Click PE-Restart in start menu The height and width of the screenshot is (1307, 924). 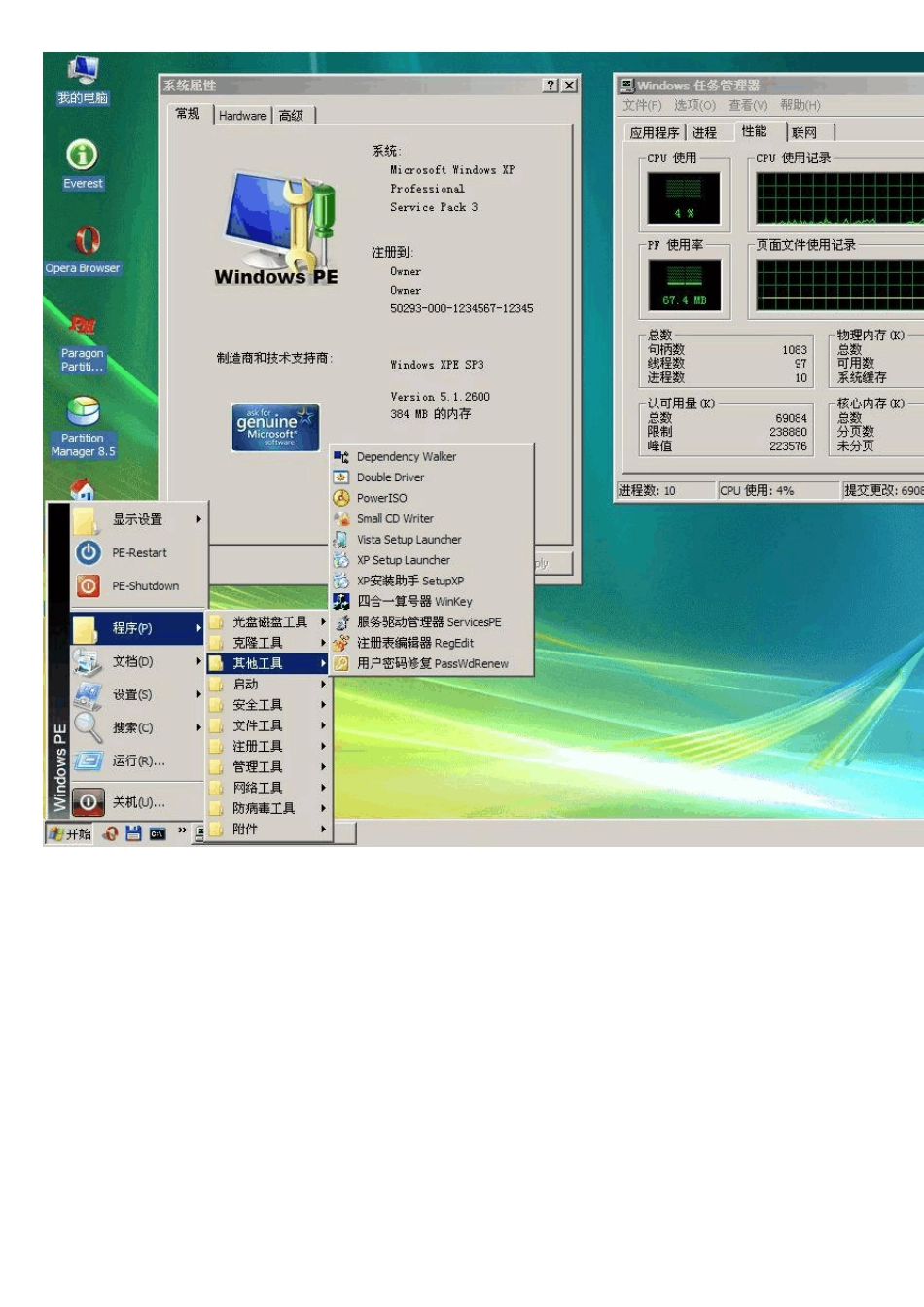click(x=138, y=552)
